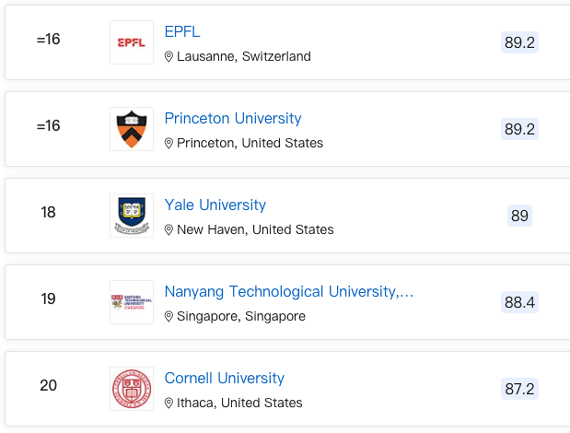Screen dimensions: 570x433
Task: Open the Yale University link
Action: tap(215, 205)
